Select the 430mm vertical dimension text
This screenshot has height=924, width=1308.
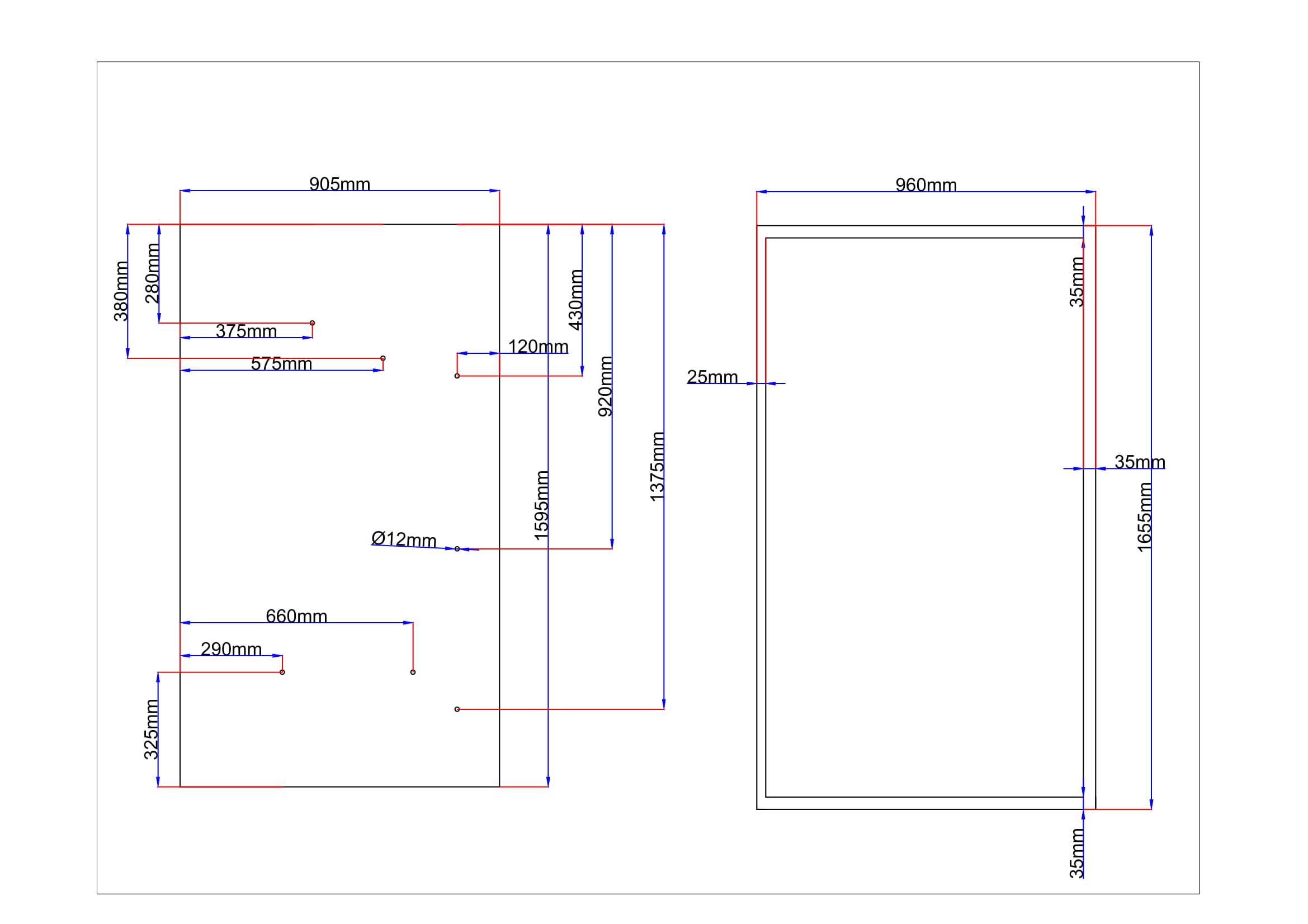pyautogui.click(x=575, y=300)
